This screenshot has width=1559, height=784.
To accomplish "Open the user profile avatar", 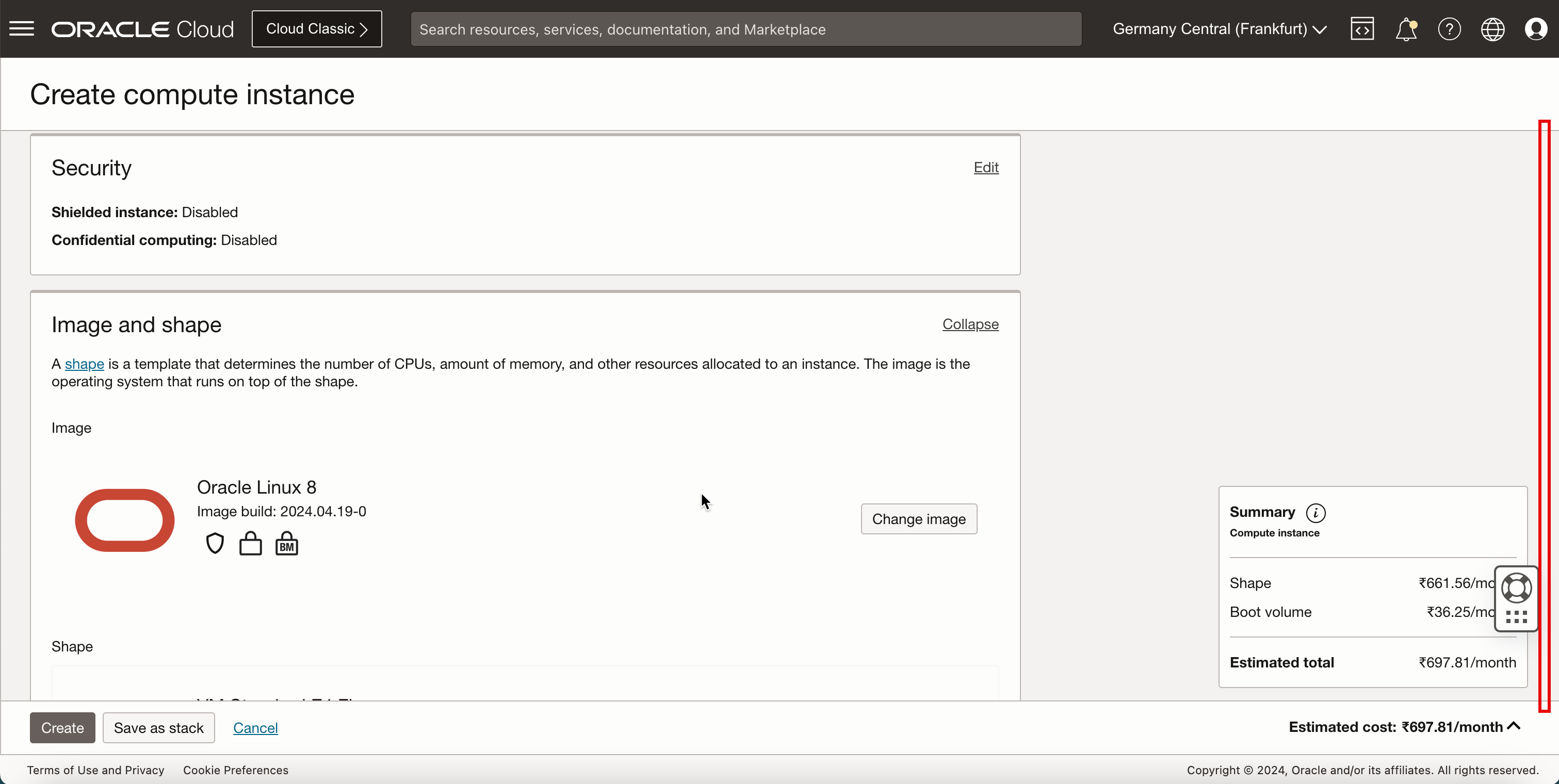I will 1536,28.
